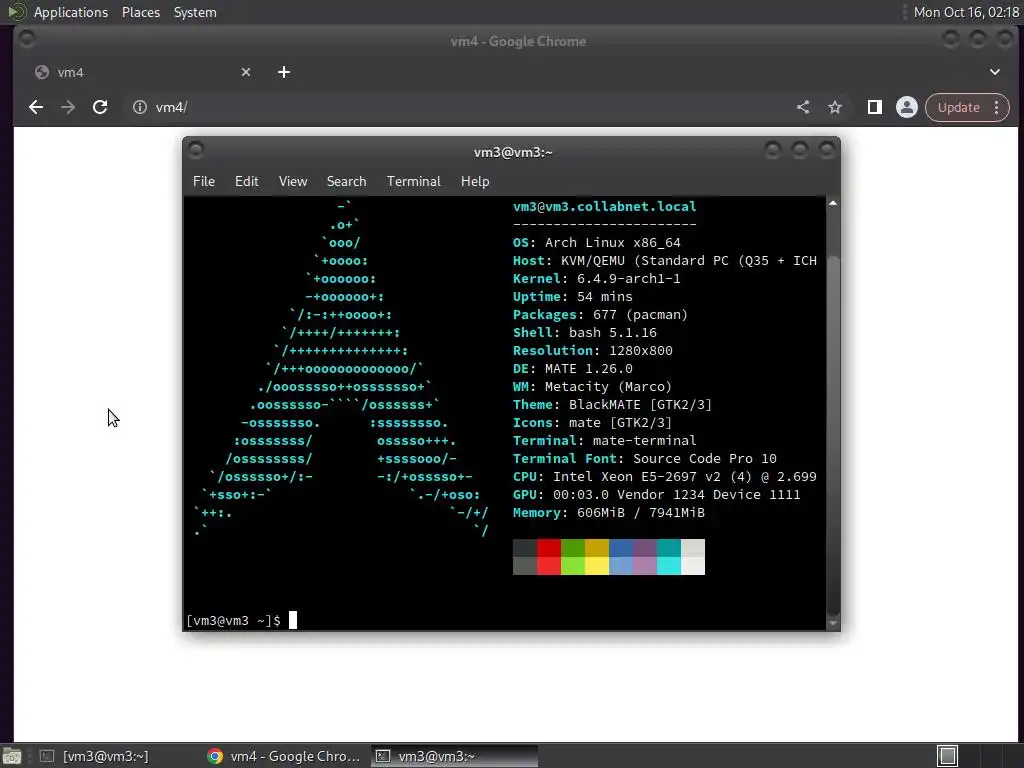Click the red color block
The width and height of the screenshot is (1024, 768).
(x=549, y=557)
